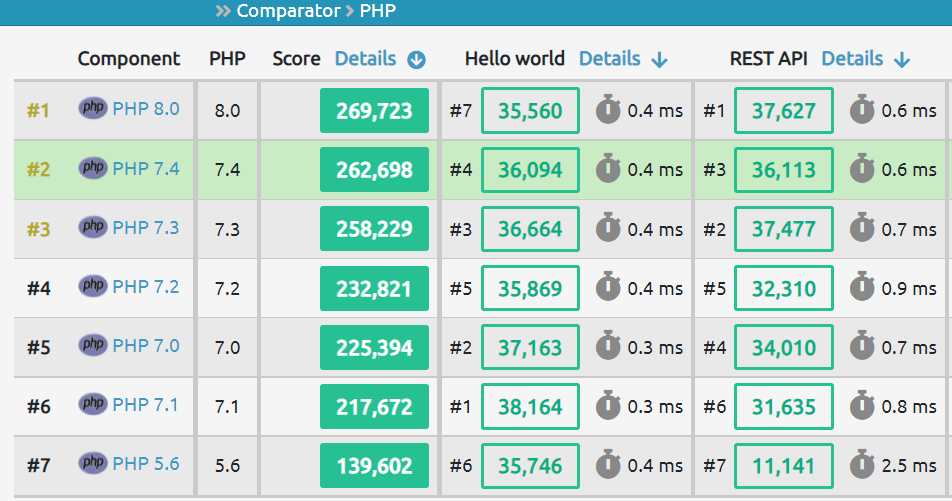Sort by Score using the circled down arrow
The image size is (952, 501).
pyautogui.click(x=416, y=60)
